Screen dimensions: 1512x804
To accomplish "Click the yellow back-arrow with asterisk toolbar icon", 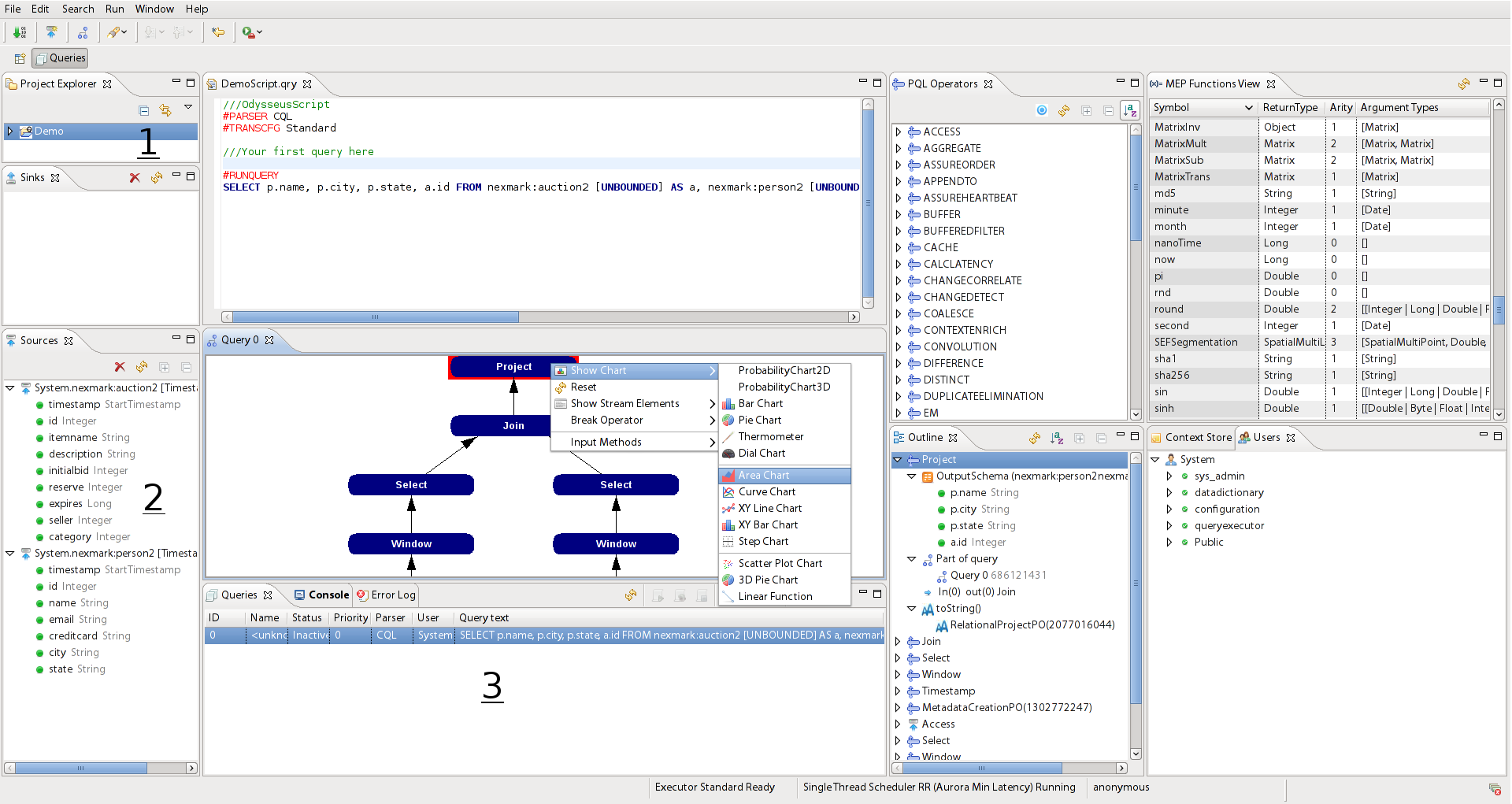I will point(218,32).
